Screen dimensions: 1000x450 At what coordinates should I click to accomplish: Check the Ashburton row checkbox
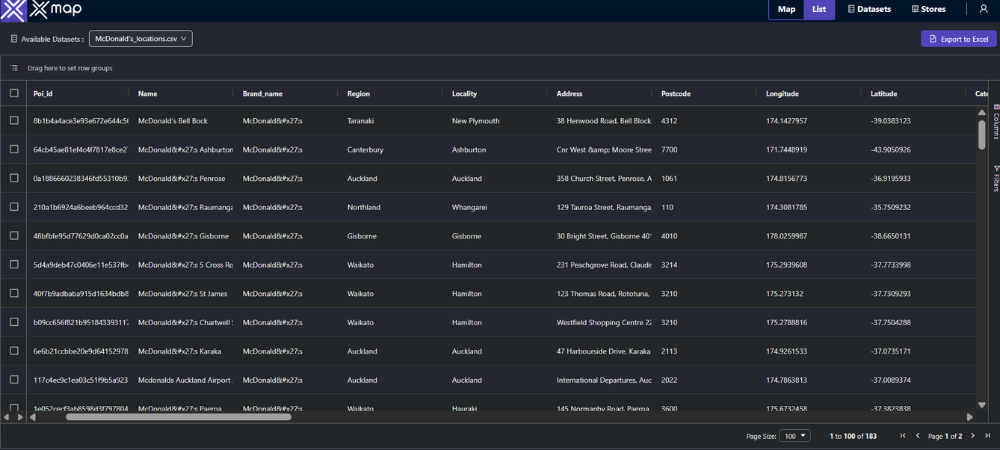(14, 150)
